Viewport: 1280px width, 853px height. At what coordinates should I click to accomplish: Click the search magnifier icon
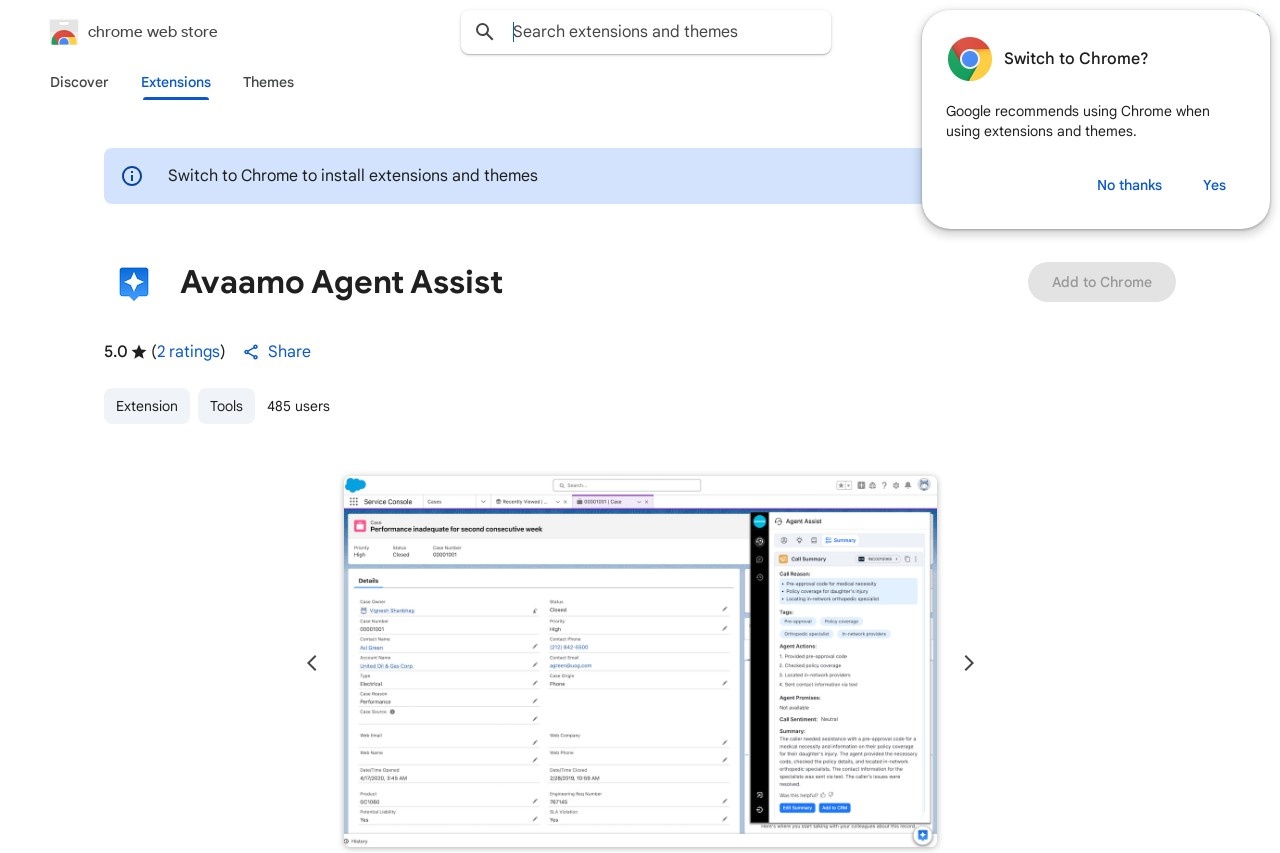pyautogui.click(x=485, y=32)
